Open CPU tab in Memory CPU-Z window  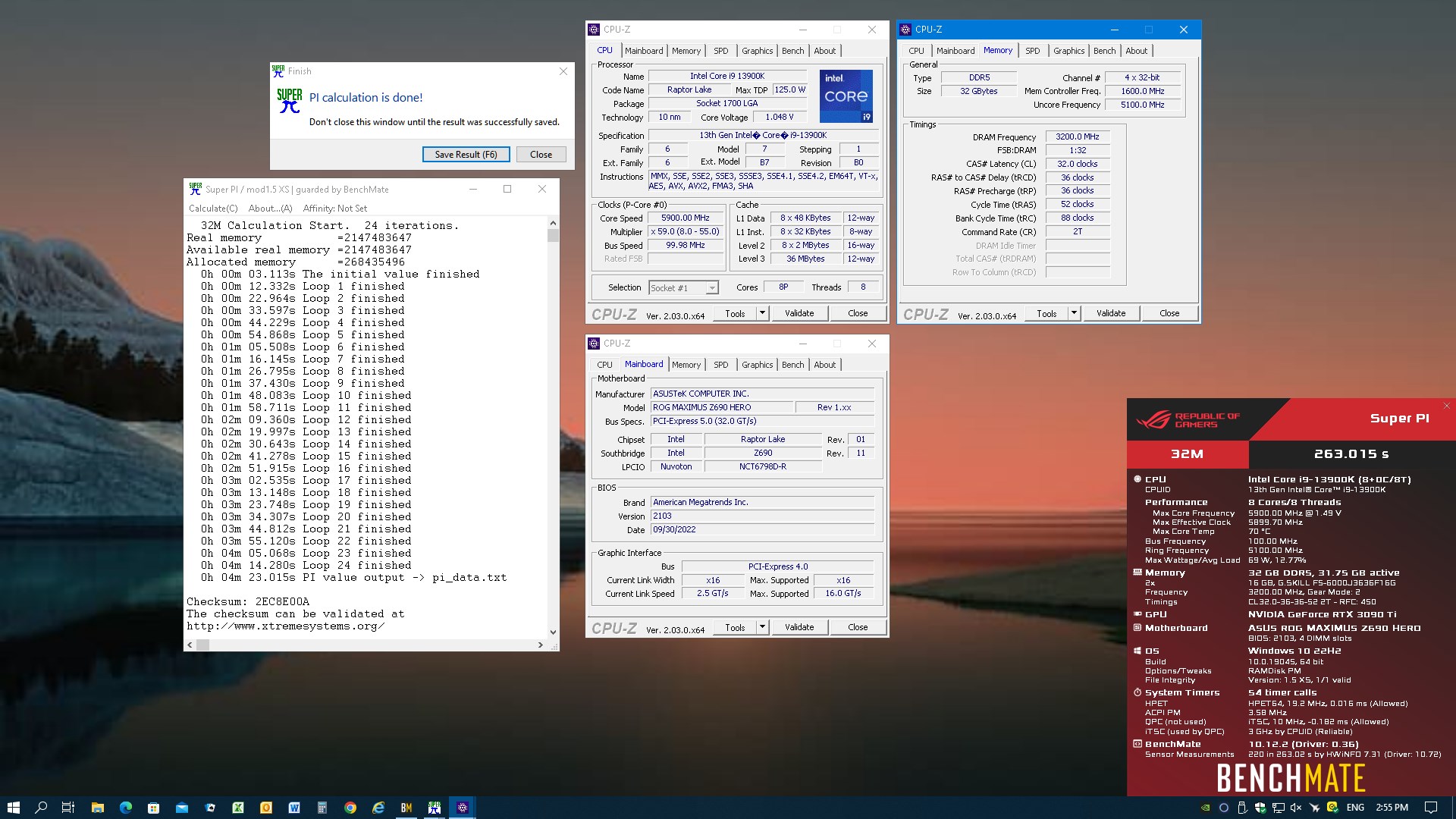coord(917,51)
